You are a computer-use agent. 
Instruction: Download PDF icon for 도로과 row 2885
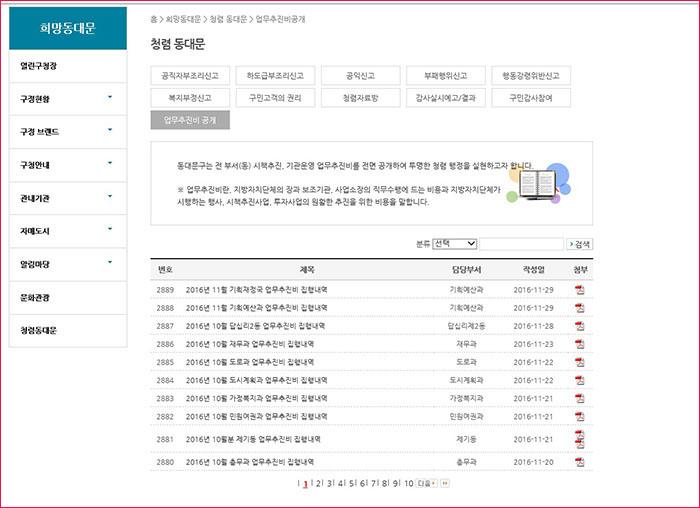point(580,362)
